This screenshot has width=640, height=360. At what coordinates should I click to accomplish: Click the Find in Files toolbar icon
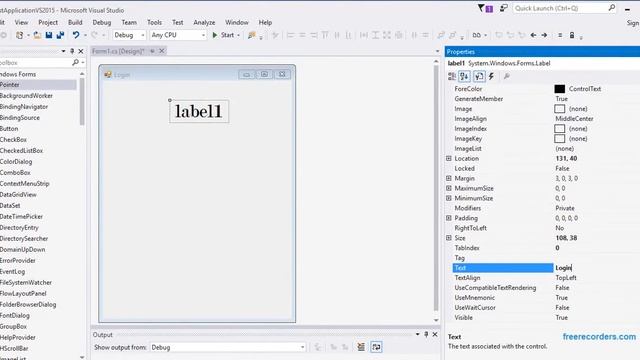tap(251, 36)
